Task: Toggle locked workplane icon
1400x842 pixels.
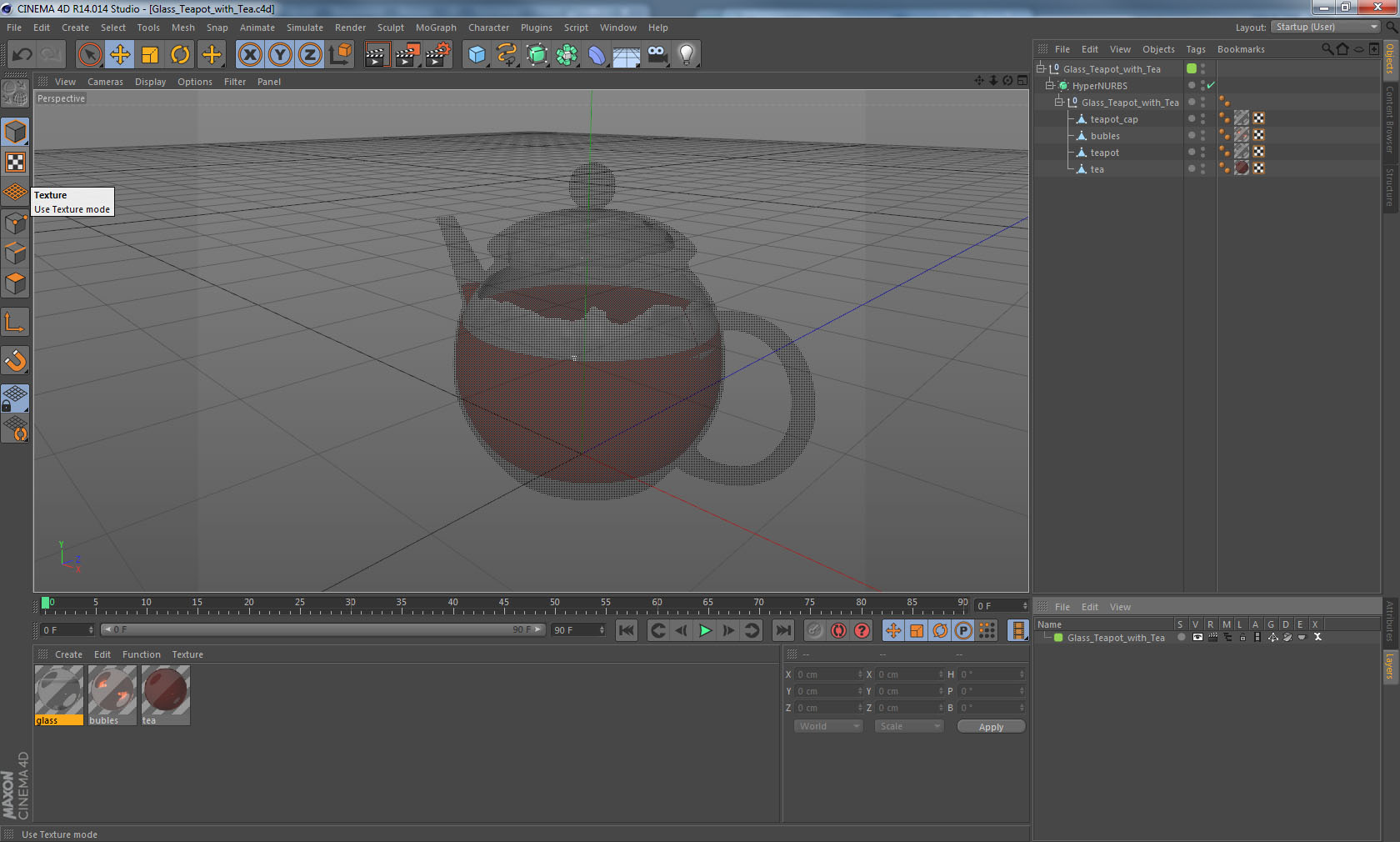Action: (16, 398)
